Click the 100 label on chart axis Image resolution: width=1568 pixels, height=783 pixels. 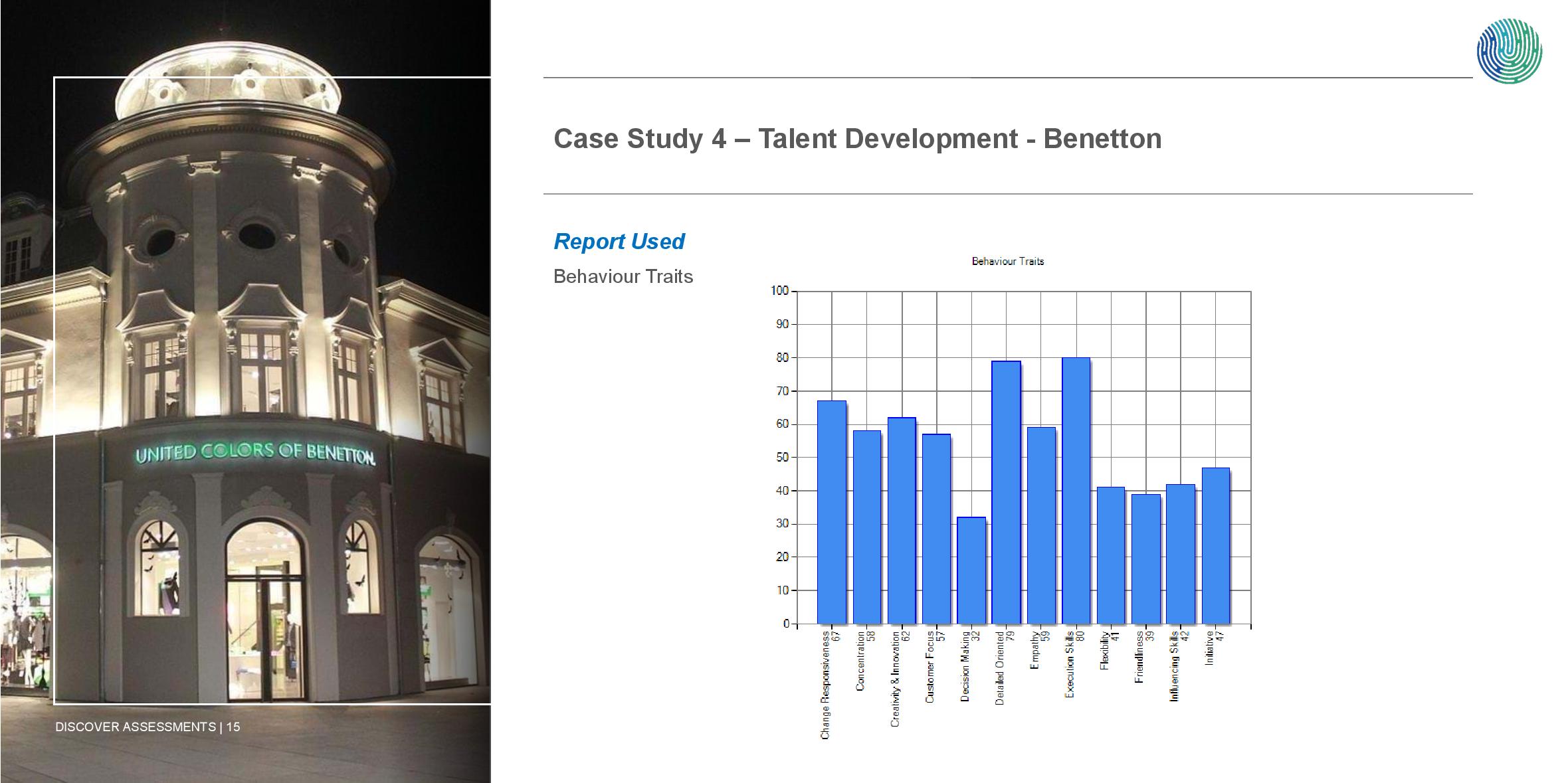pos(779,291)
